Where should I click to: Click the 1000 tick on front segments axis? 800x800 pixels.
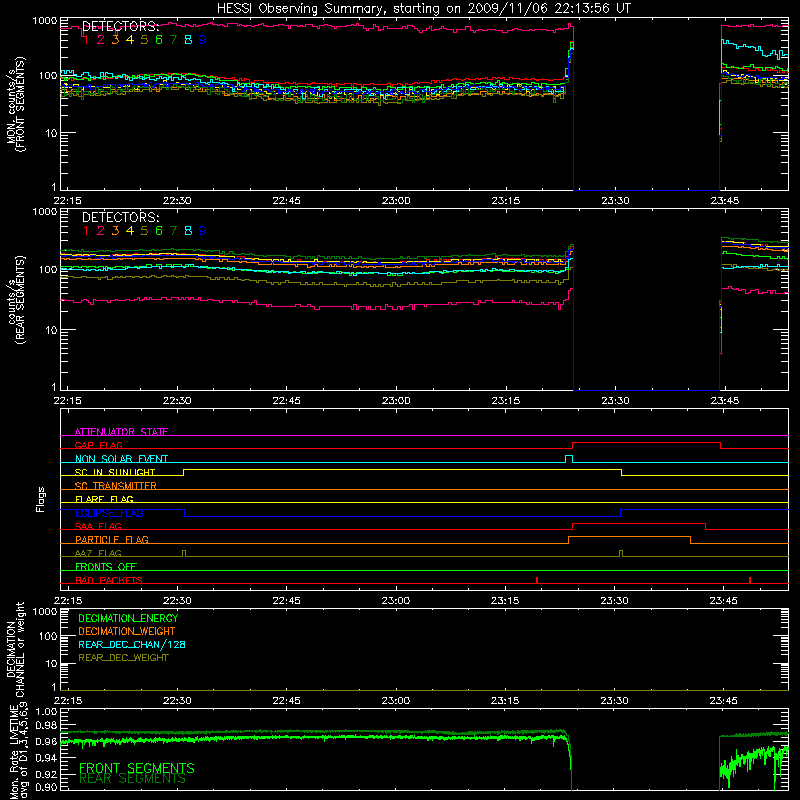point(45,21)
